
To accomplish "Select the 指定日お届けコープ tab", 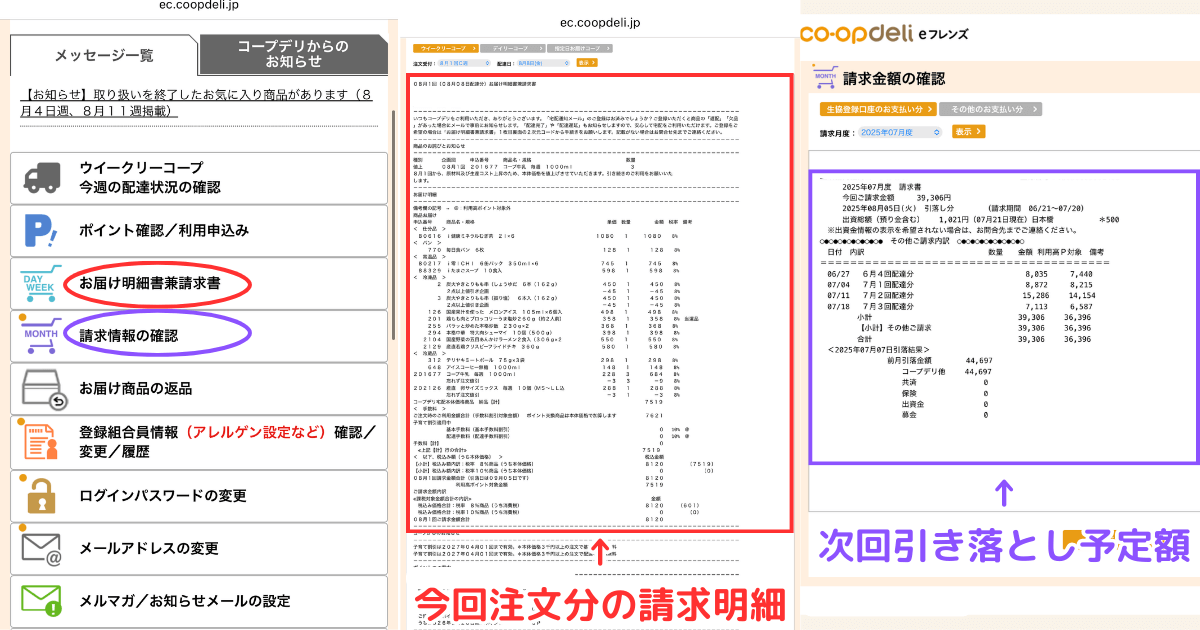I will (x=578, y=47).
